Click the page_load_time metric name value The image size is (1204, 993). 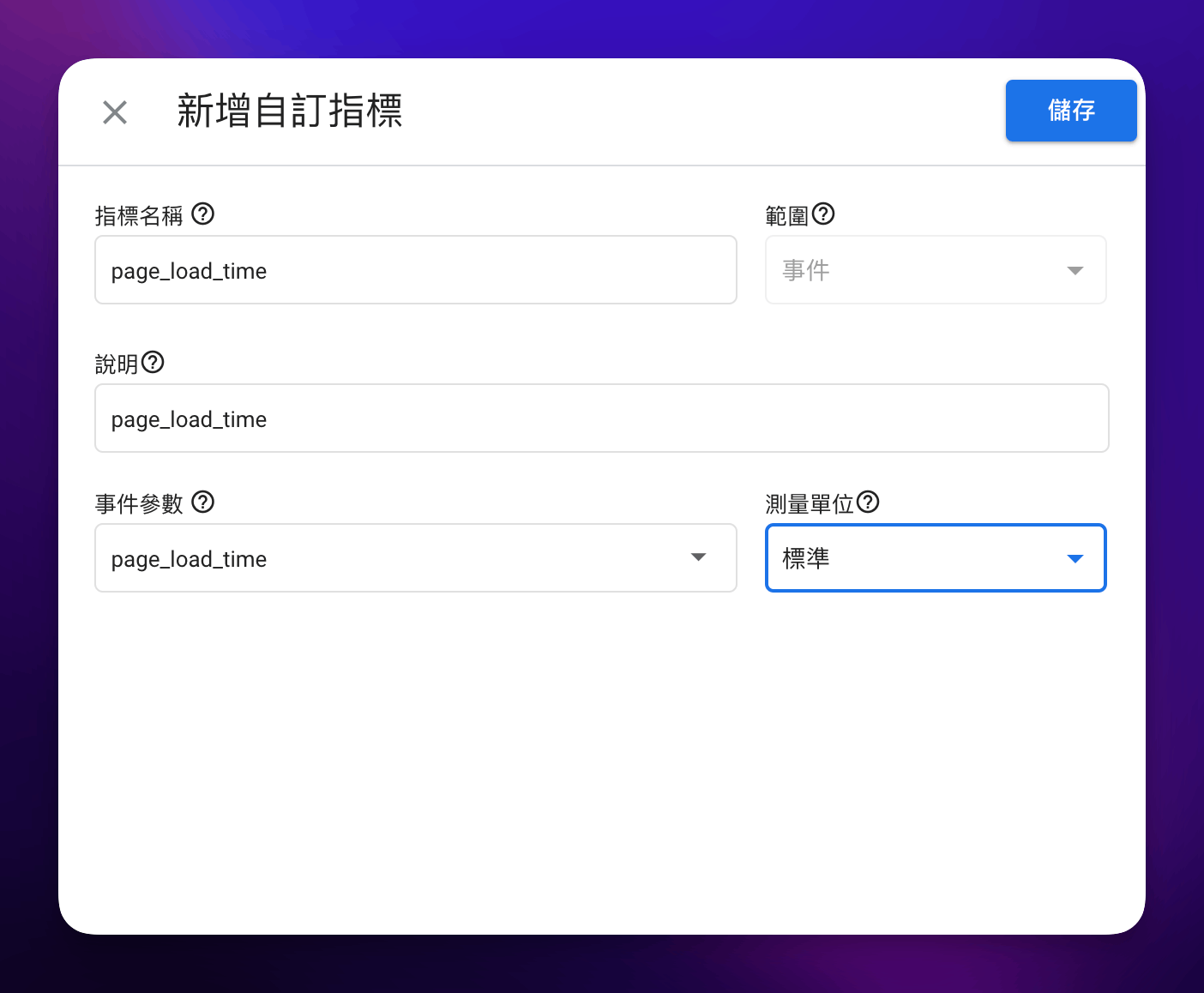click(188, 270)
